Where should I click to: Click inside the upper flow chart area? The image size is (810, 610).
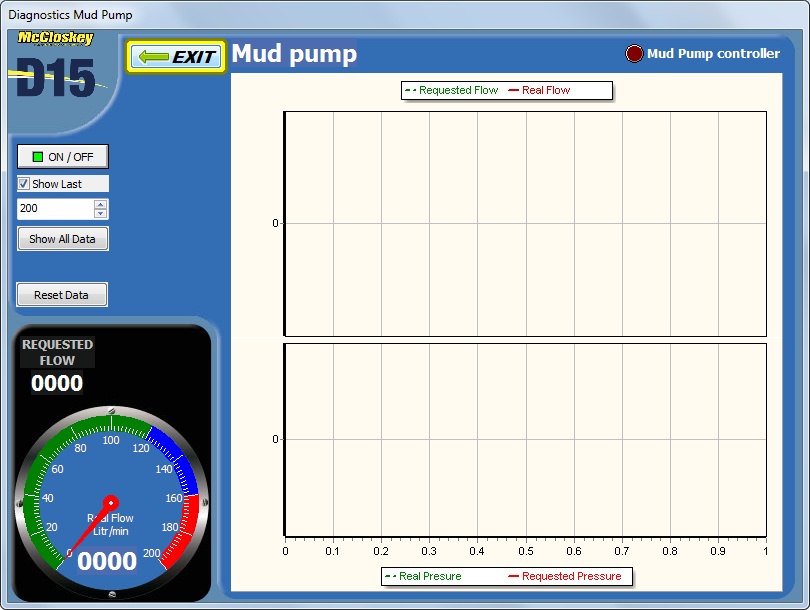pyautogui.click(x=525, y=223)
